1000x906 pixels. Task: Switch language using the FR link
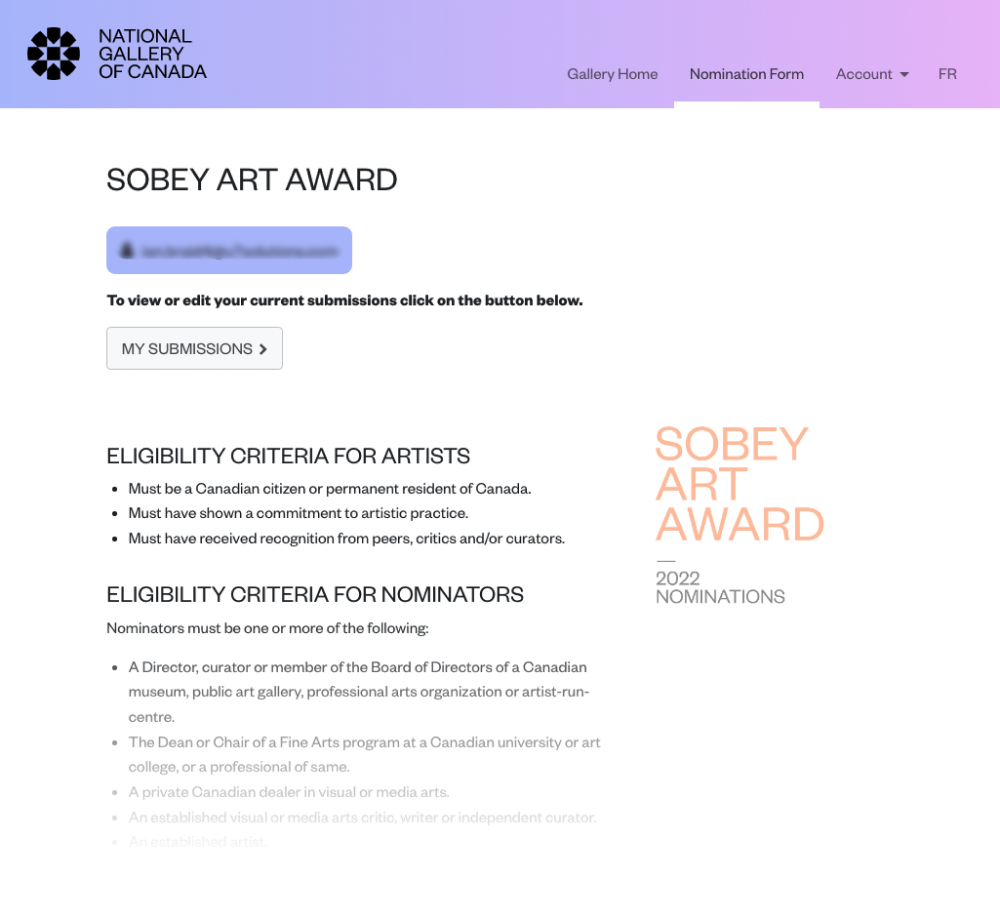[947, 74]
